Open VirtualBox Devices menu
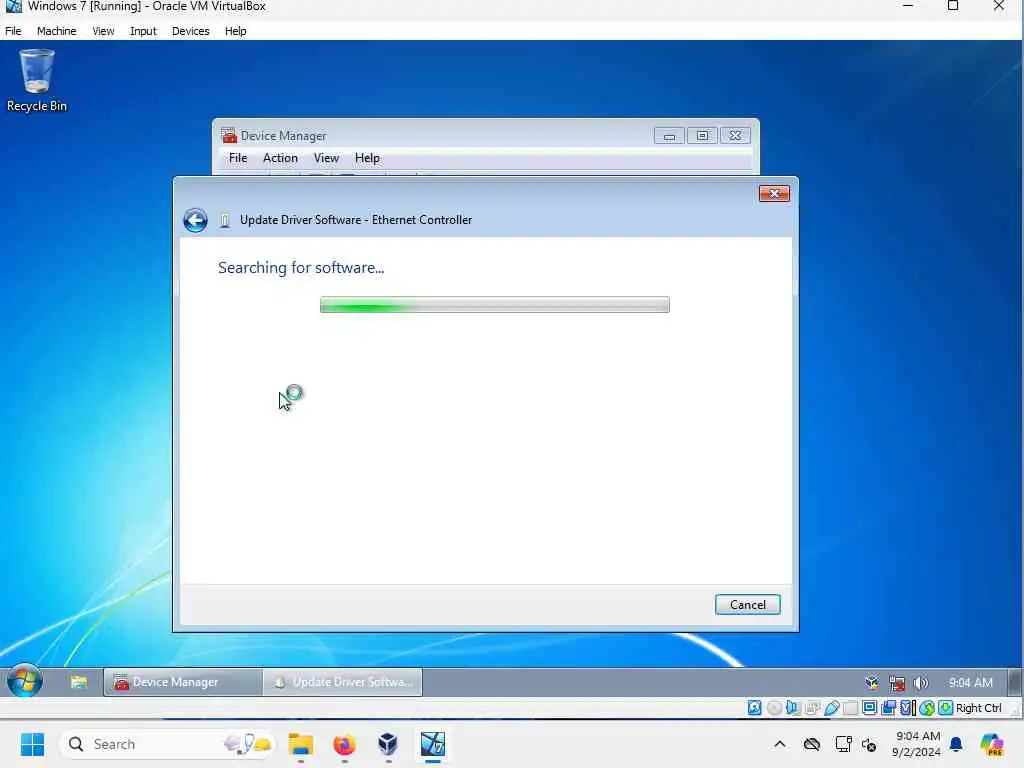Screen dimensions: 1024x768 (x=190, y=31)
